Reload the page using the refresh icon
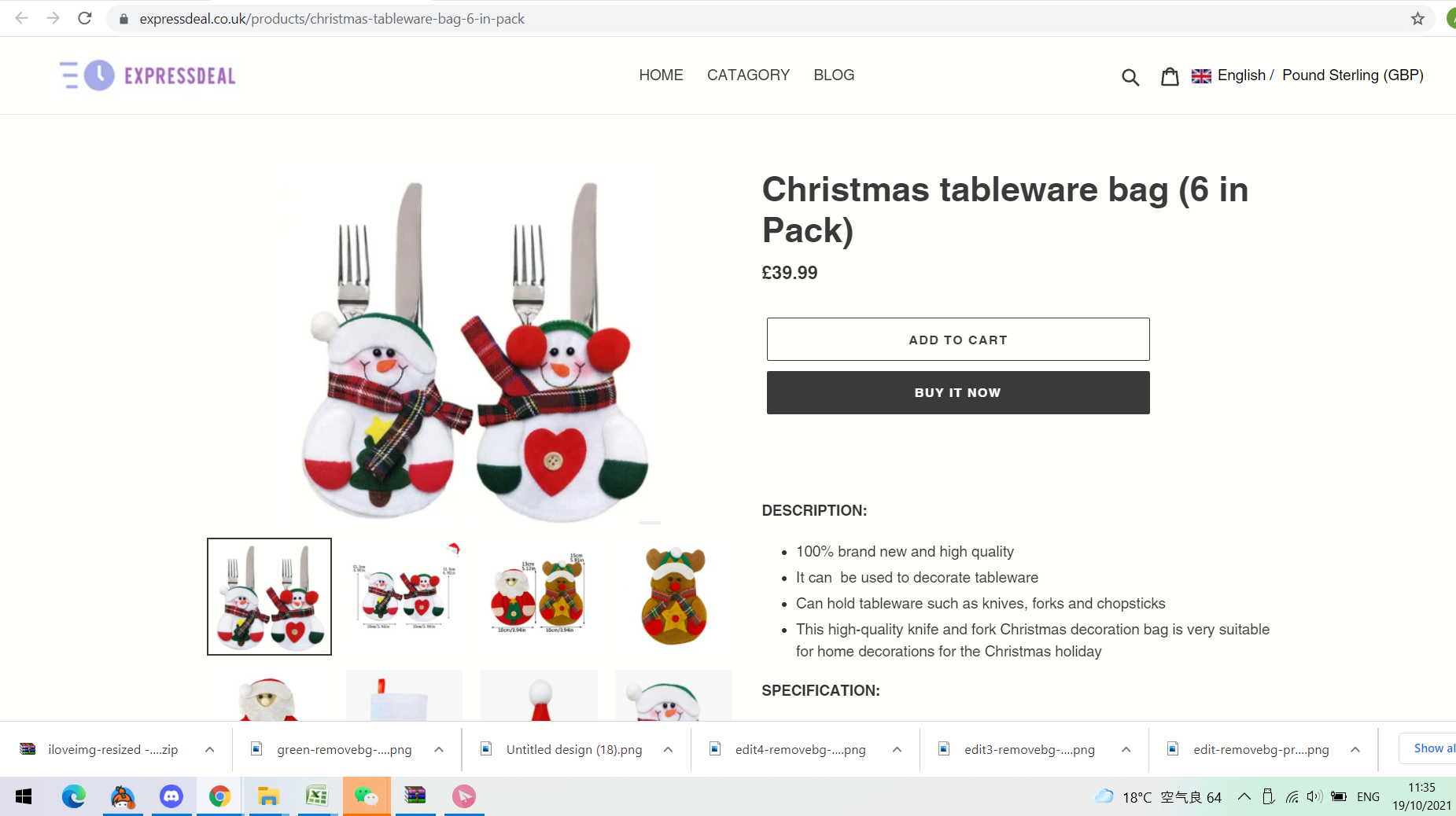The height and width of the screenshot is (816, 1456). [x=85, y=18]
